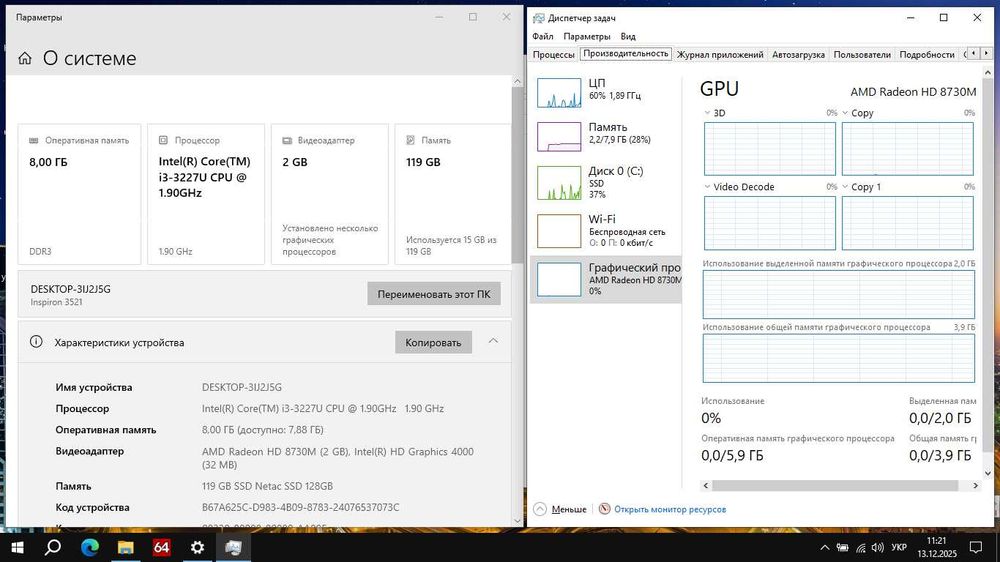Select the CPU performance graph thumbnail
1000x562 pixels.
pos(559,92)
